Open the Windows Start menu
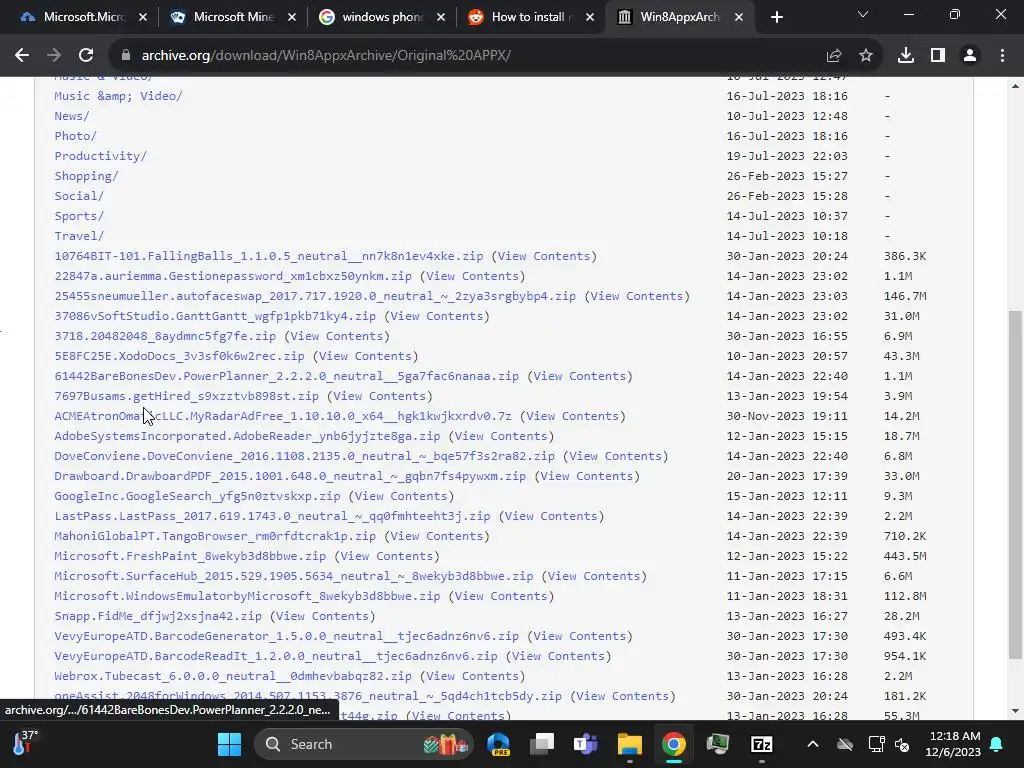Image resolution: width=1024 pixels, height=768 pixels. click(229, 744)
